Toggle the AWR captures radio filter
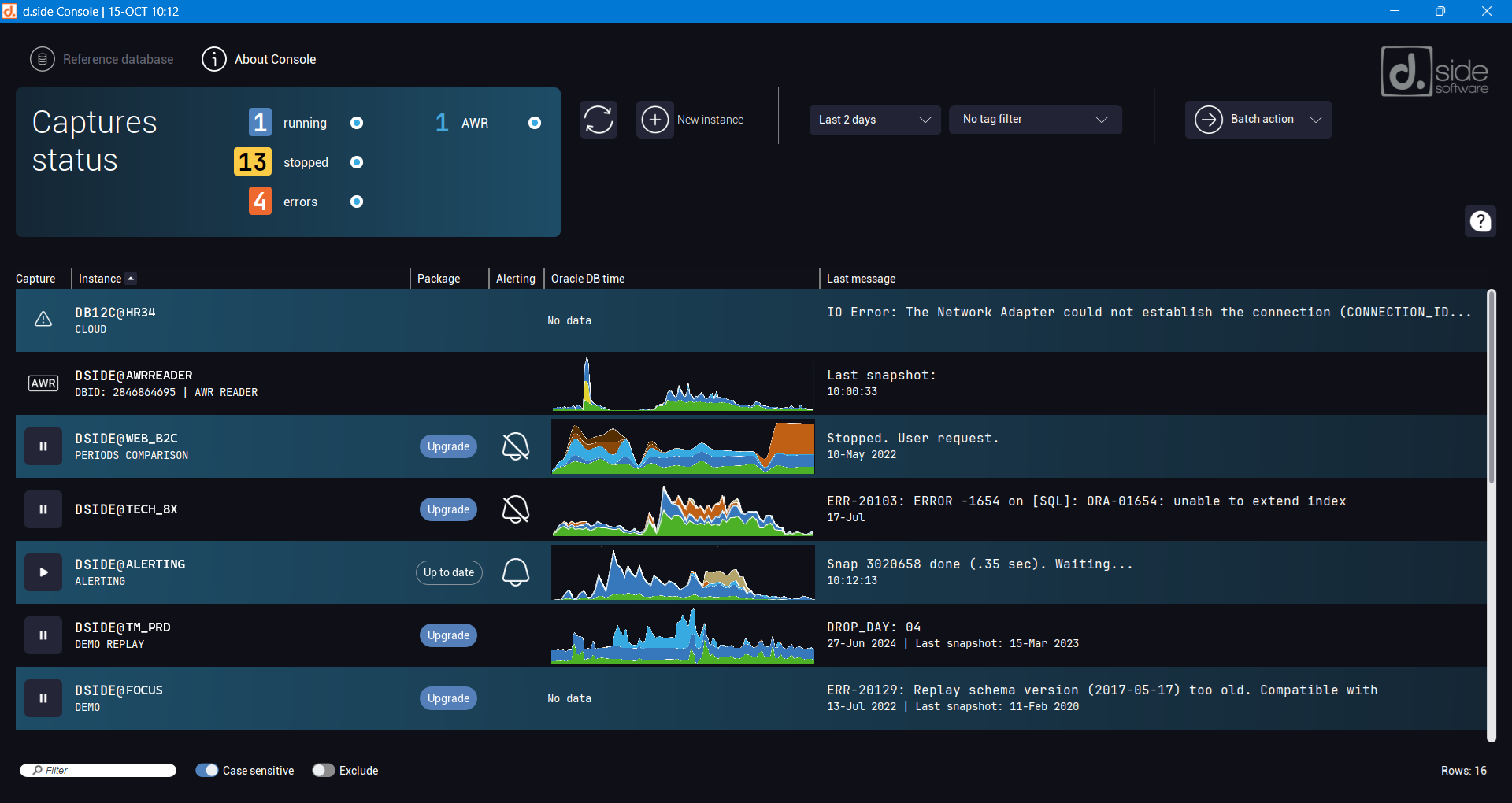1512x803 pixels. (x=535, y=123)
